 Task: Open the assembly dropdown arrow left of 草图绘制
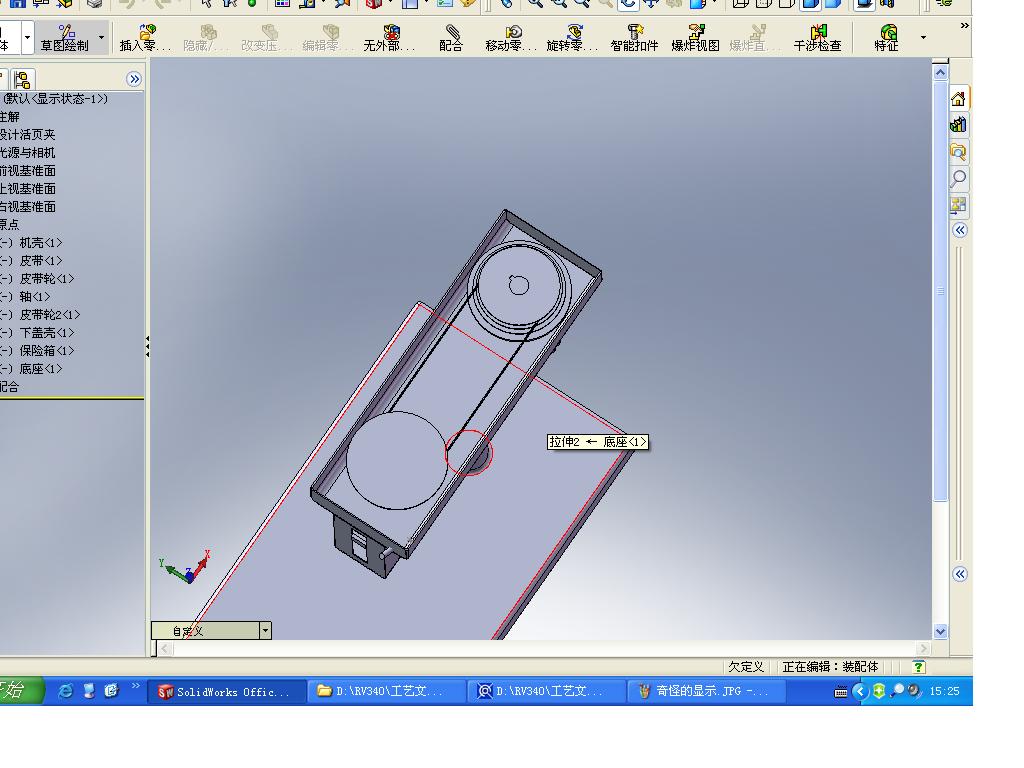coord(27,37)
